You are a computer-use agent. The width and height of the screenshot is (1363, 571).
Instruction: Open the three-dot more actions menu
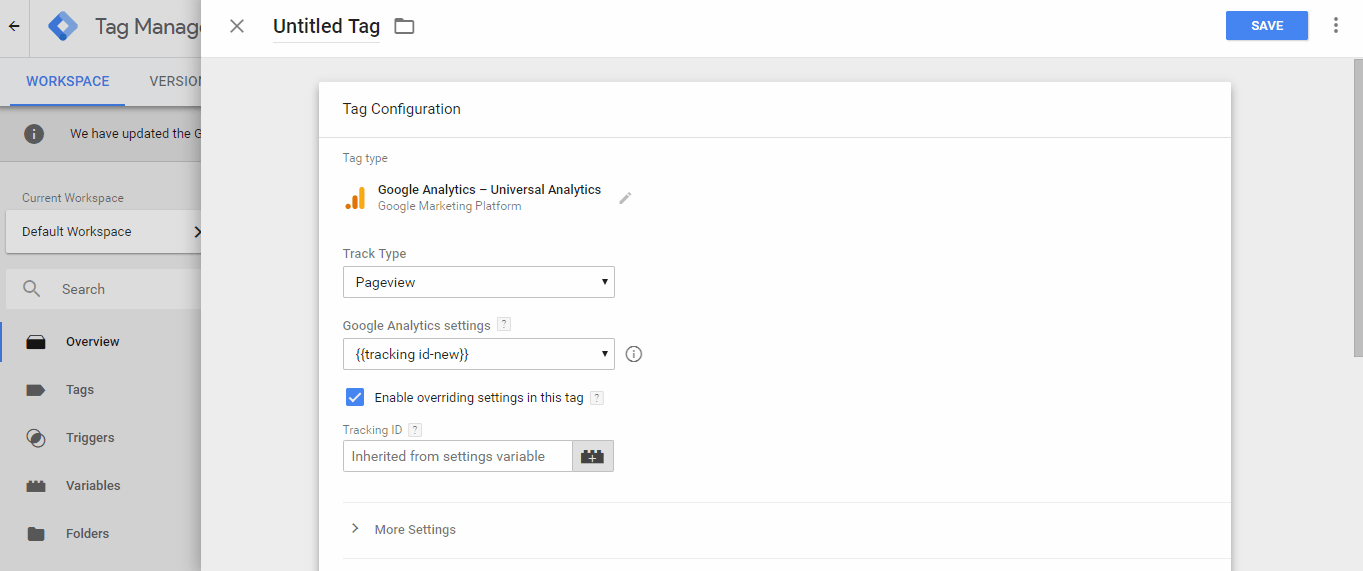coord(1335,26)
